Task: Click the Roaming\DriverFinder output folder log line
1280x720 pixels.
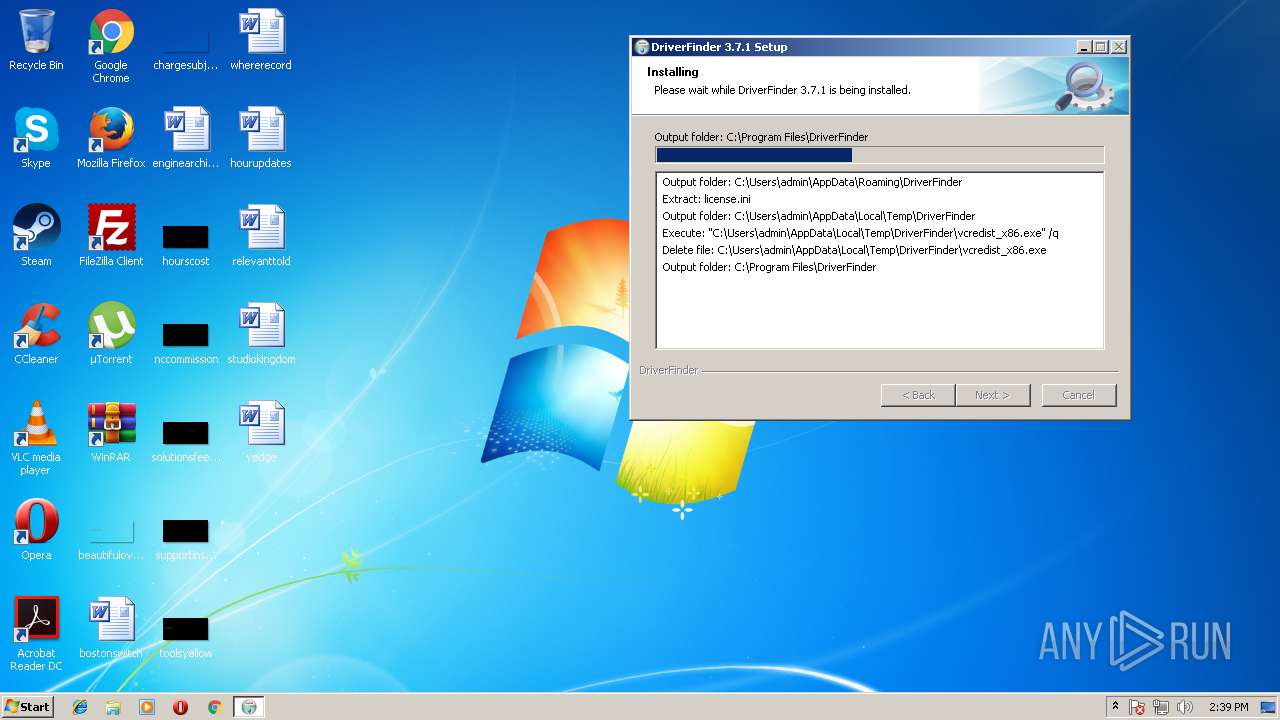Action: (812, 182)
